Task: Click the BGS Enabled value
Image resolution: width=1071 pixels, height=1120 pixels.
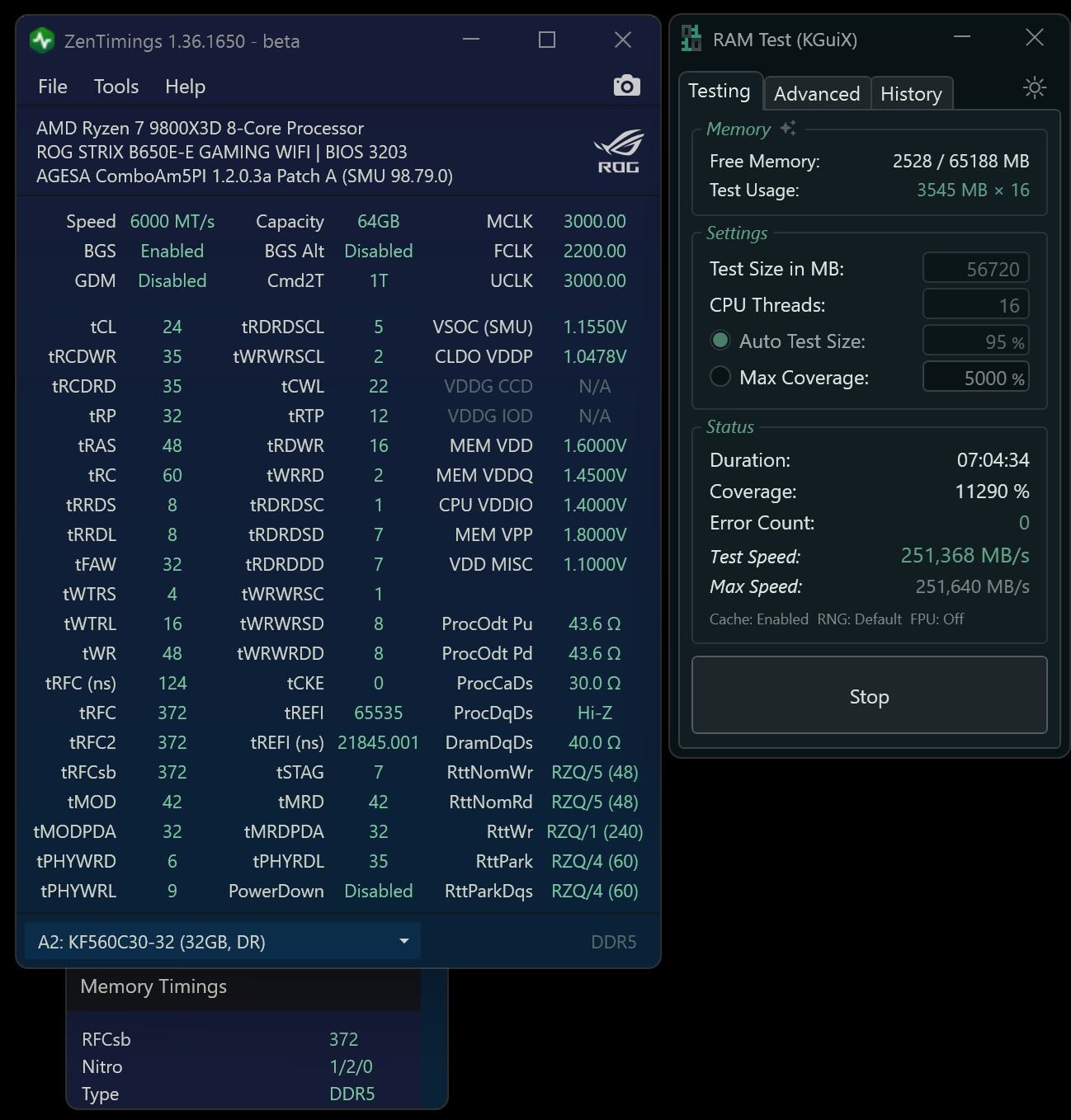Action: pyautogui.click(x=172, y=251)
